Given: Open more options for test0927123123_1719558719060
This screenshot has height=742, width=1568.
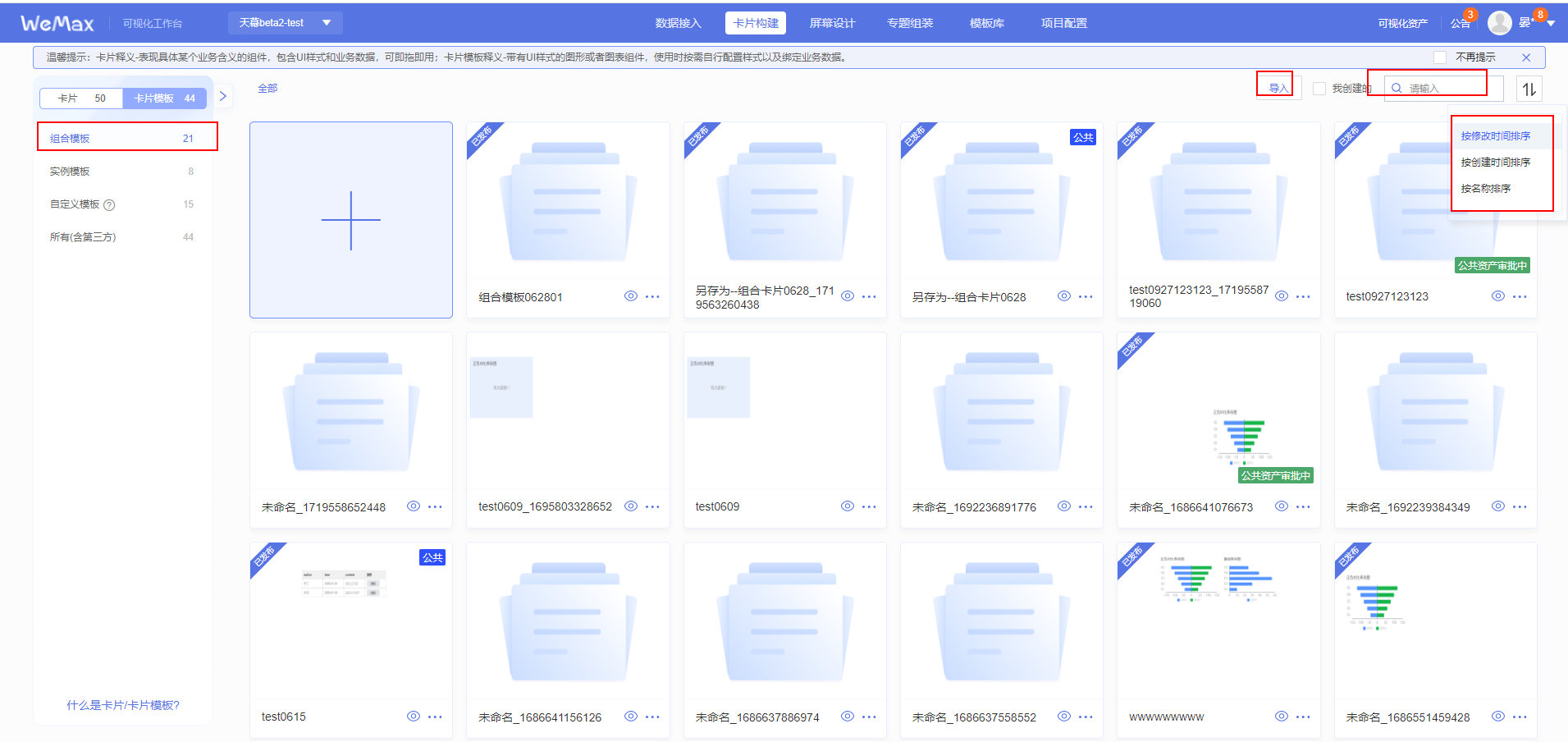Looking at the screenshot, I should tap(1303, 297).
